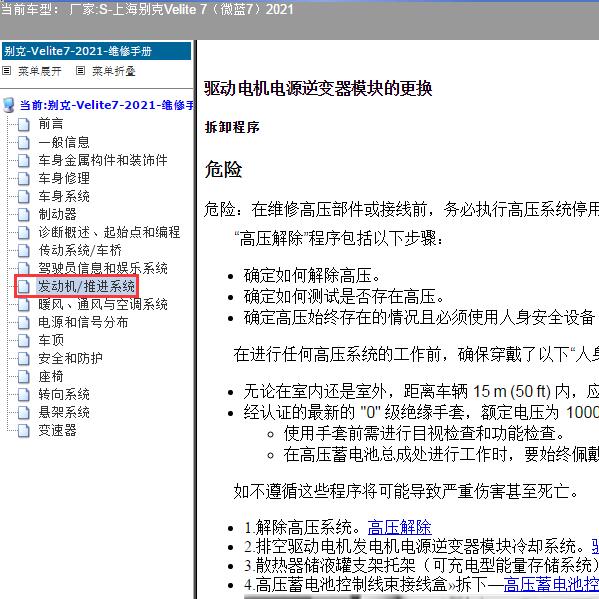599x599 pixels.
Task: Click the page icon beside 制动器
Action: (24, 214)
